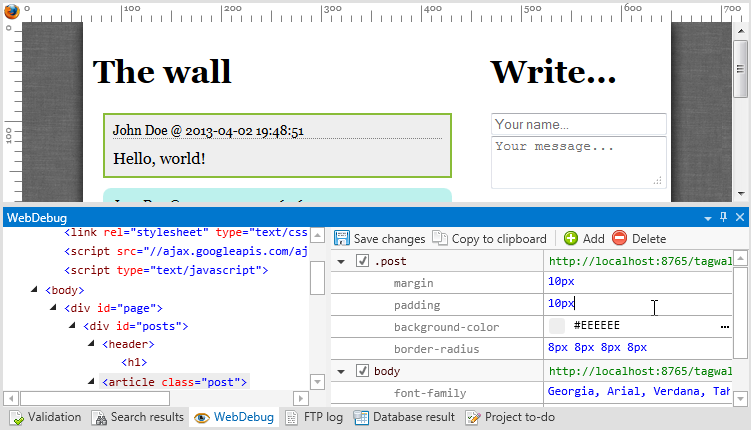
Task: Pin the WebDebug panel
Action: click(x=723, y=217)
